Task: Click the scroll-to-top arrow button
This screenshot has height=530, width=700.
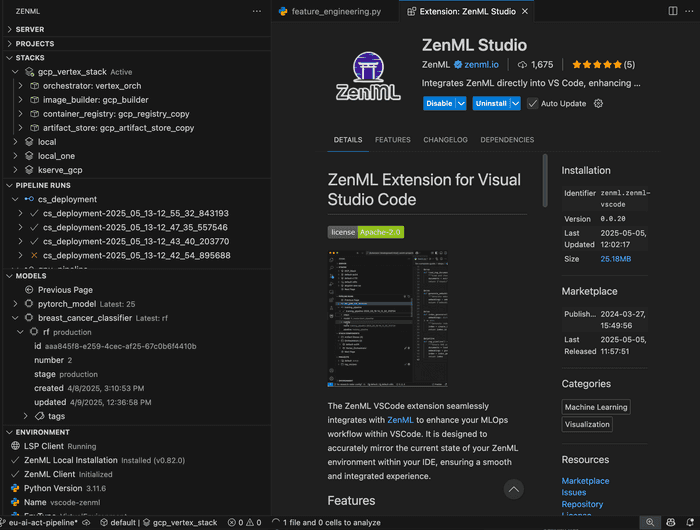Action: click(x=514, y=489)
